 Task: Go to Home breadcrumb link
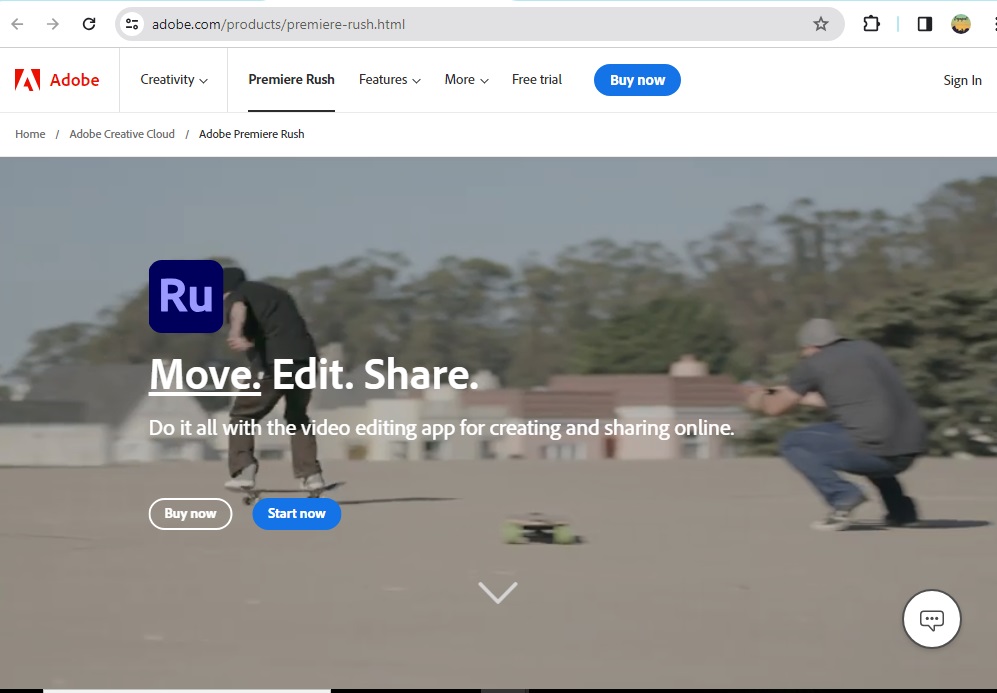click(30, 134)
